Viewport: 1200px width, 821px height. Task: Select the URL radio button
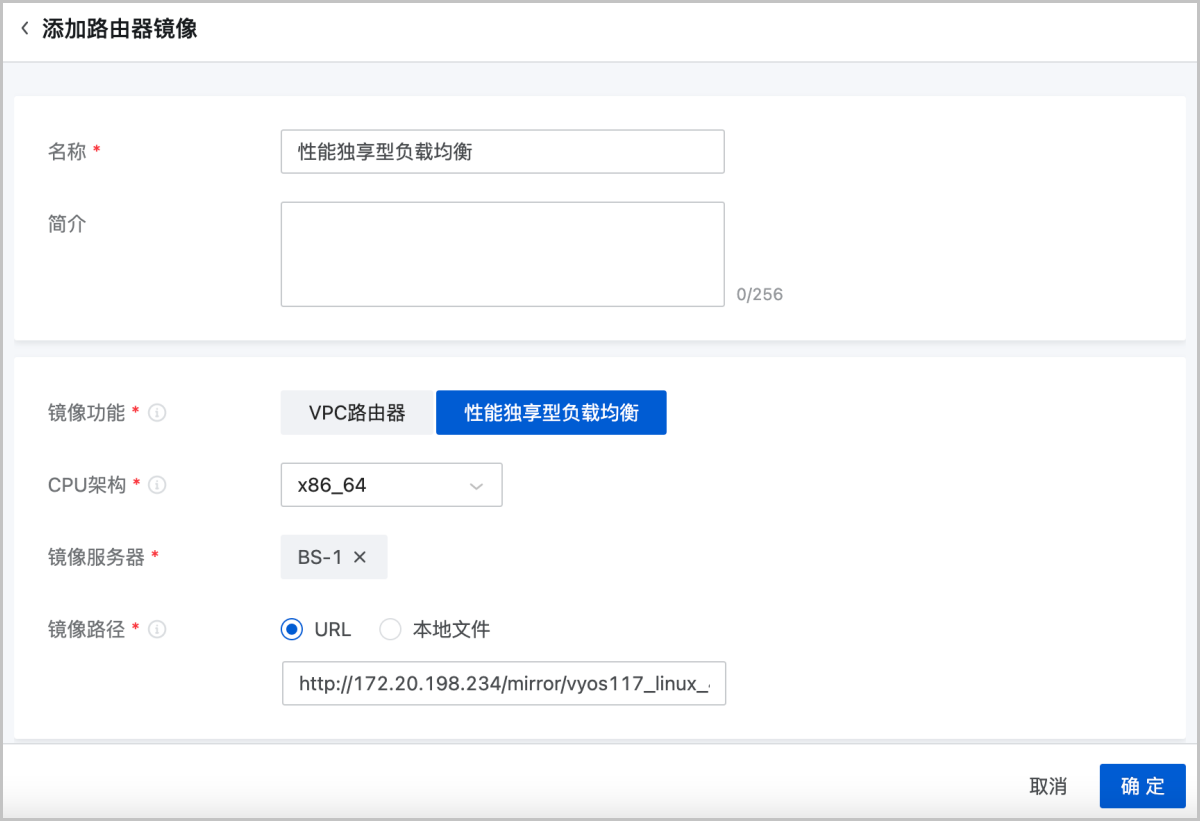(292, 630)
